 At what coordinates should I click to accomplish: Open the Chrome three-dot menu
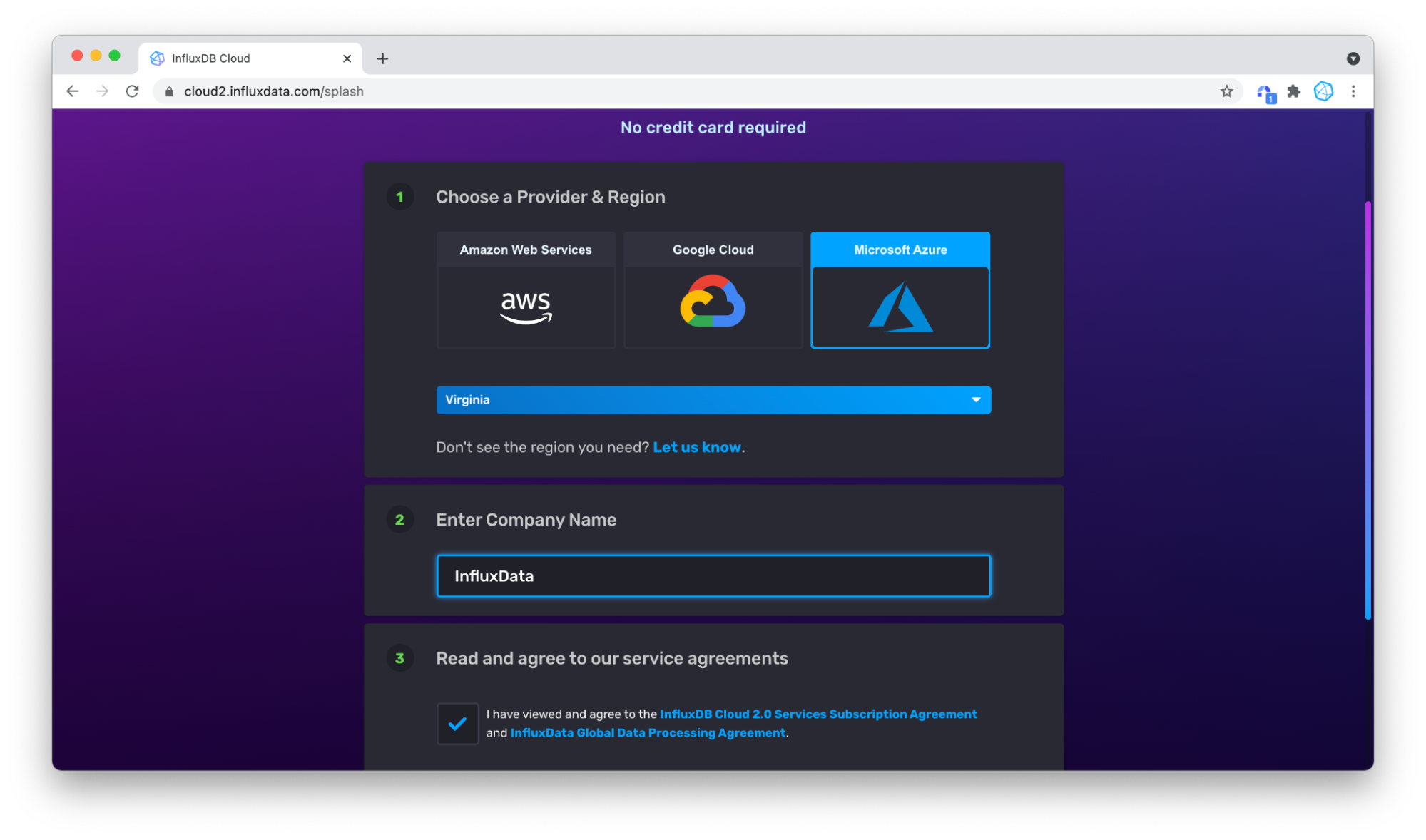(x=1353, y=91)
